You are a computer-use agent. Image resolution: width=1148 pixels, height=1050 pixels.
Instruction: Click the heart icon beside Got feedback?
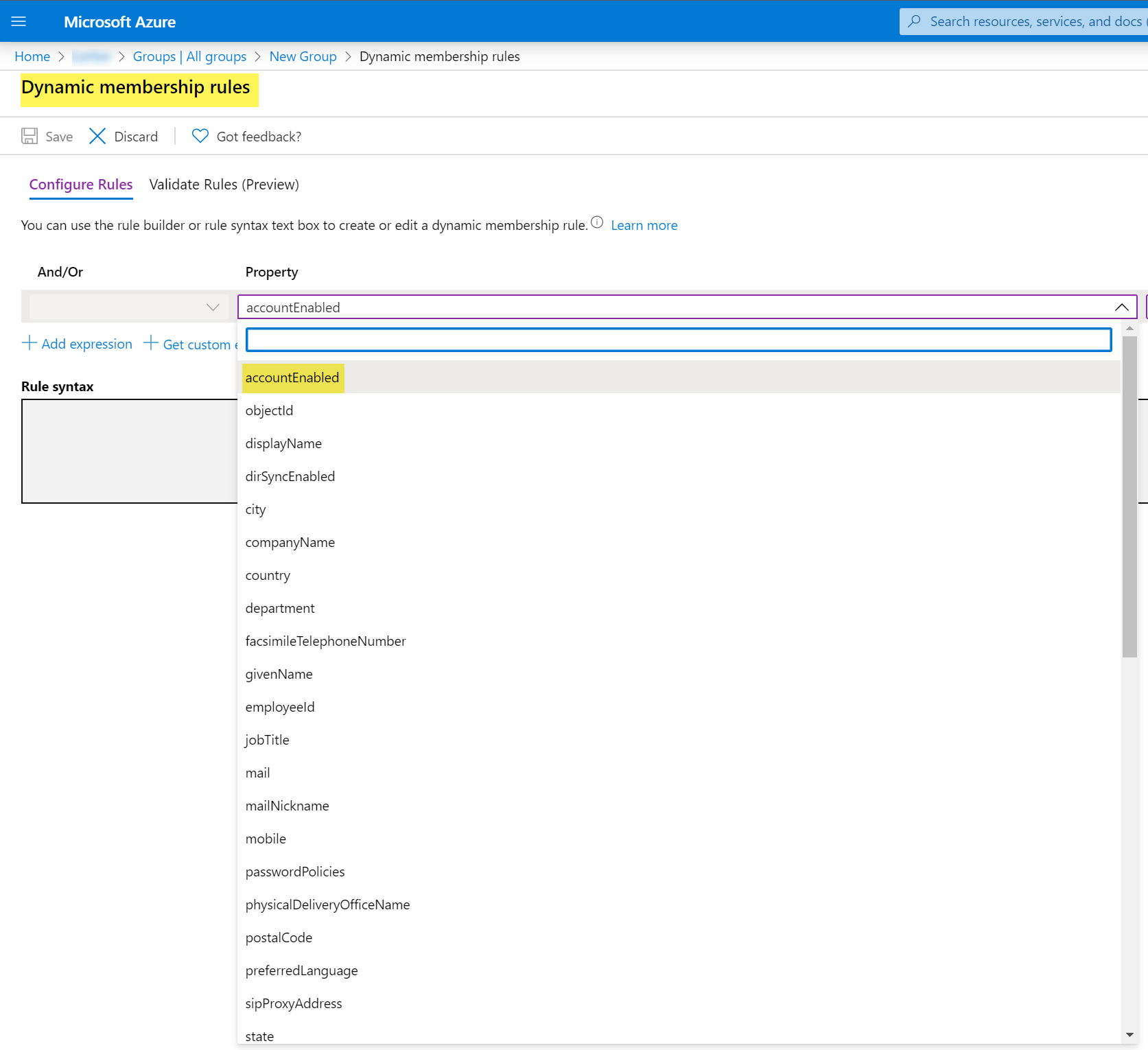(x=199, y=136)
